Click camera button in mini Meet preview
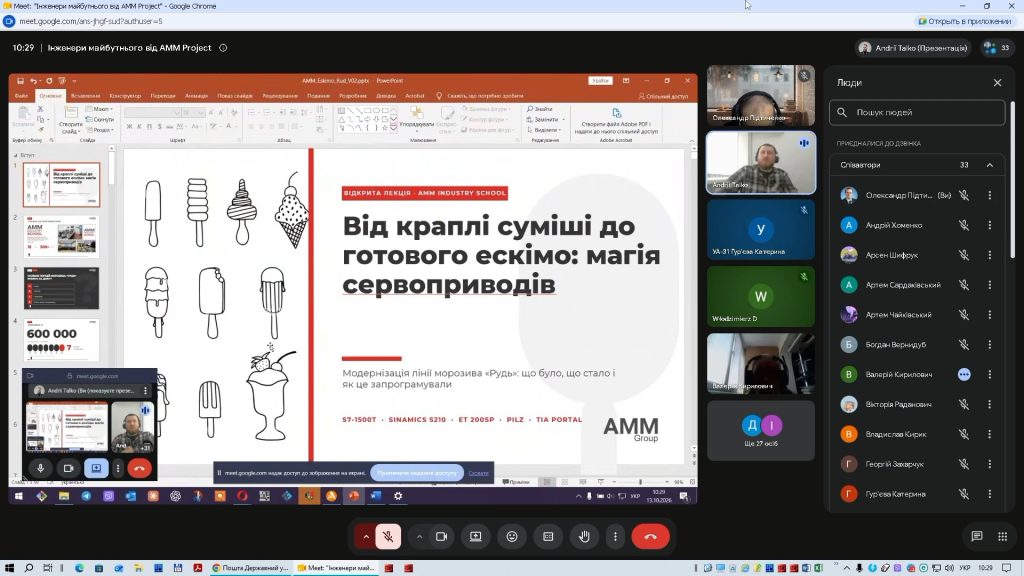Viewport: 1024px width, 576px height. [x=69, y=468]
